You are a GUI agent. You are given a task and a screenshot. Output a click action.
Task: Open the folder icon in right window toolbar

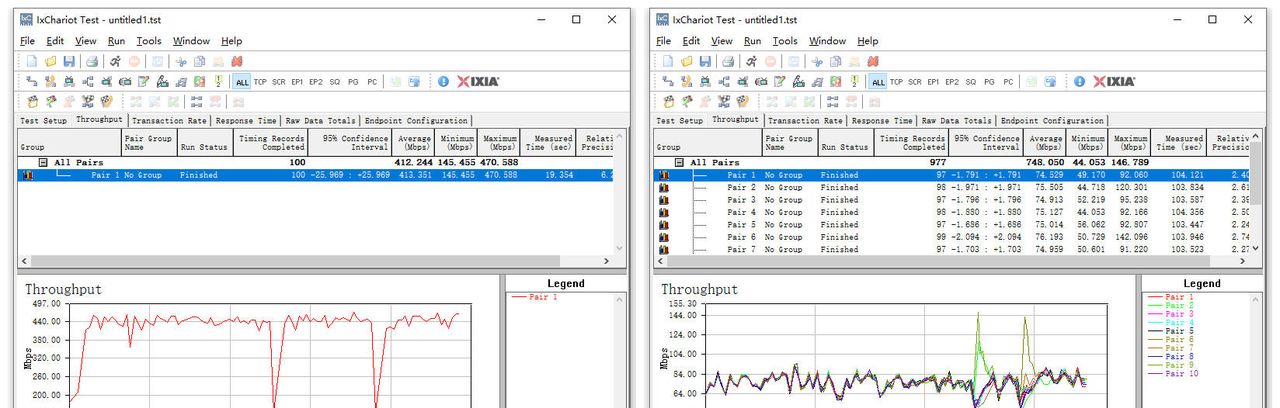click(x=687, y=62)
